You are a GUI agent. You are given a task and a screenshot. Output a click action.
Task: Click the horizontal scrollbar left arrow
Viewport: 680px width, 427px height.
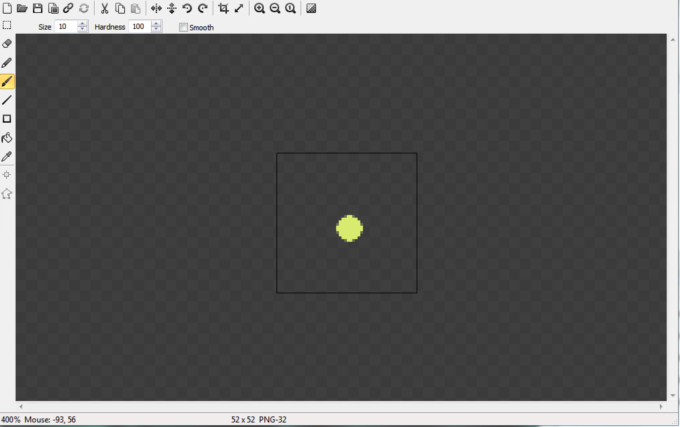tap(21, 407)
